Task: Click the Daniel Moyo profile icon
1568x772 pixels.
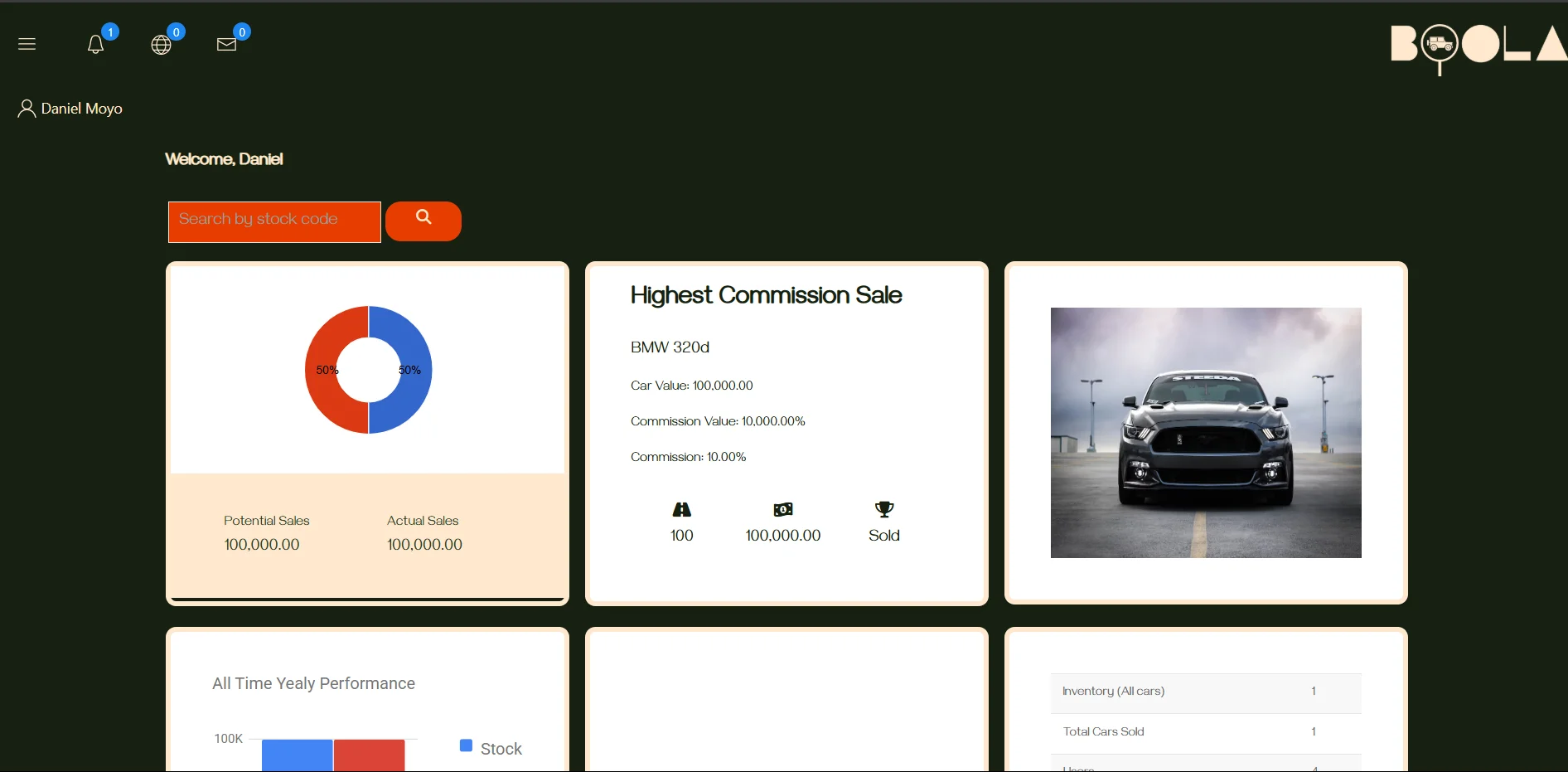Action: (x=27, y=108)
